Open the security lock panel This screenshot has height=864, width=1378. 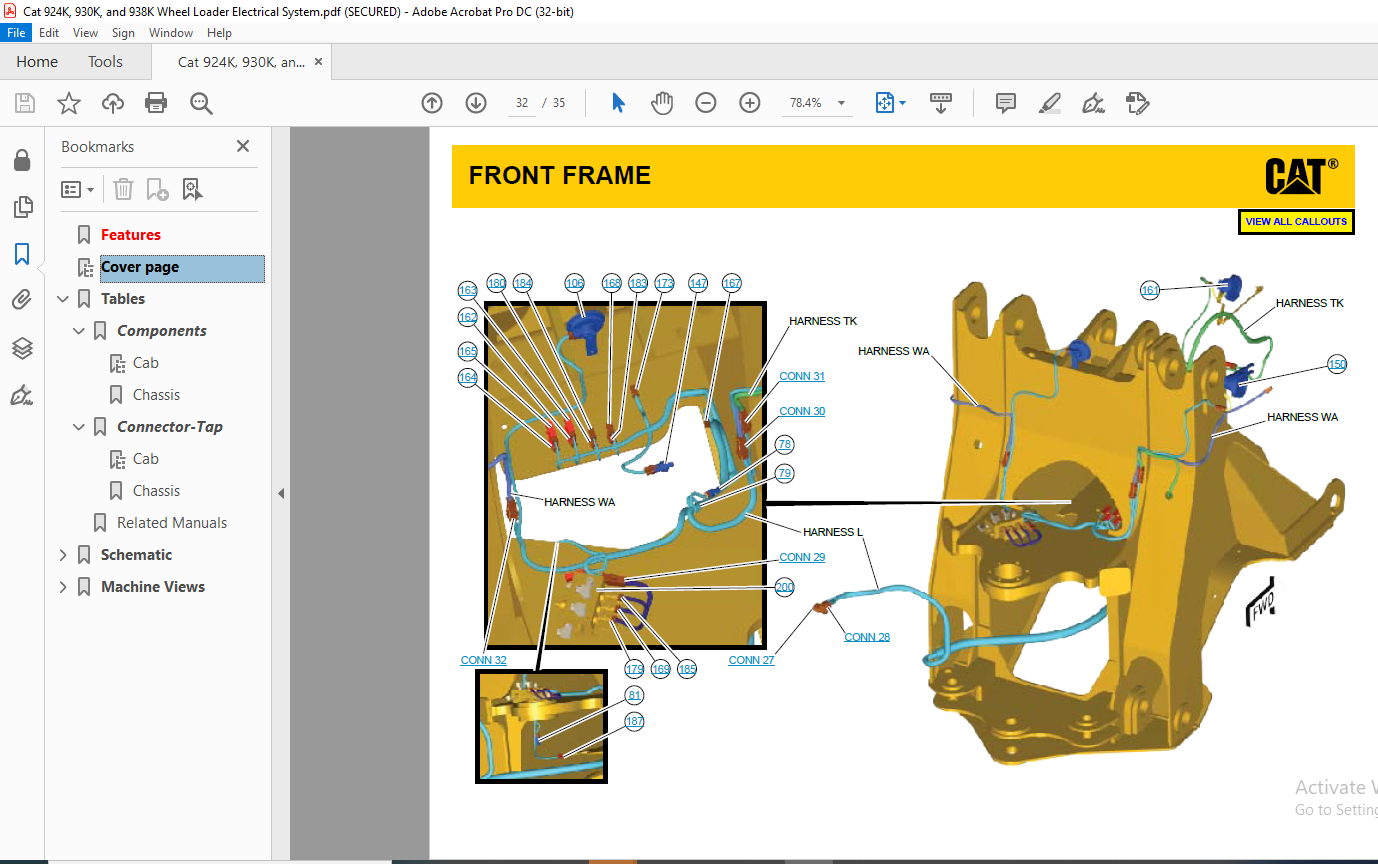[22, 160]
